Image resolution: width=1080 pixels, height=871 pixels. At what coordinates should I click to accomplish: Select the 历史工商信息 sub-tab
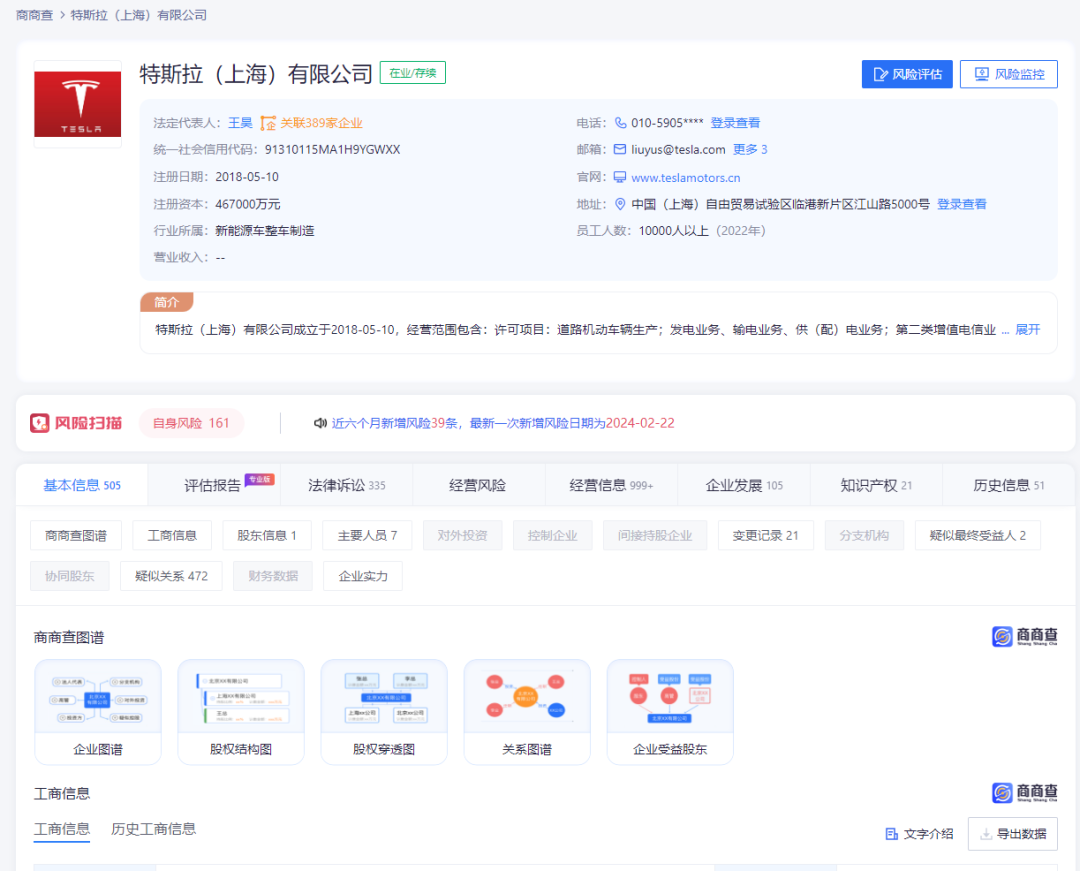pos(153,829)
